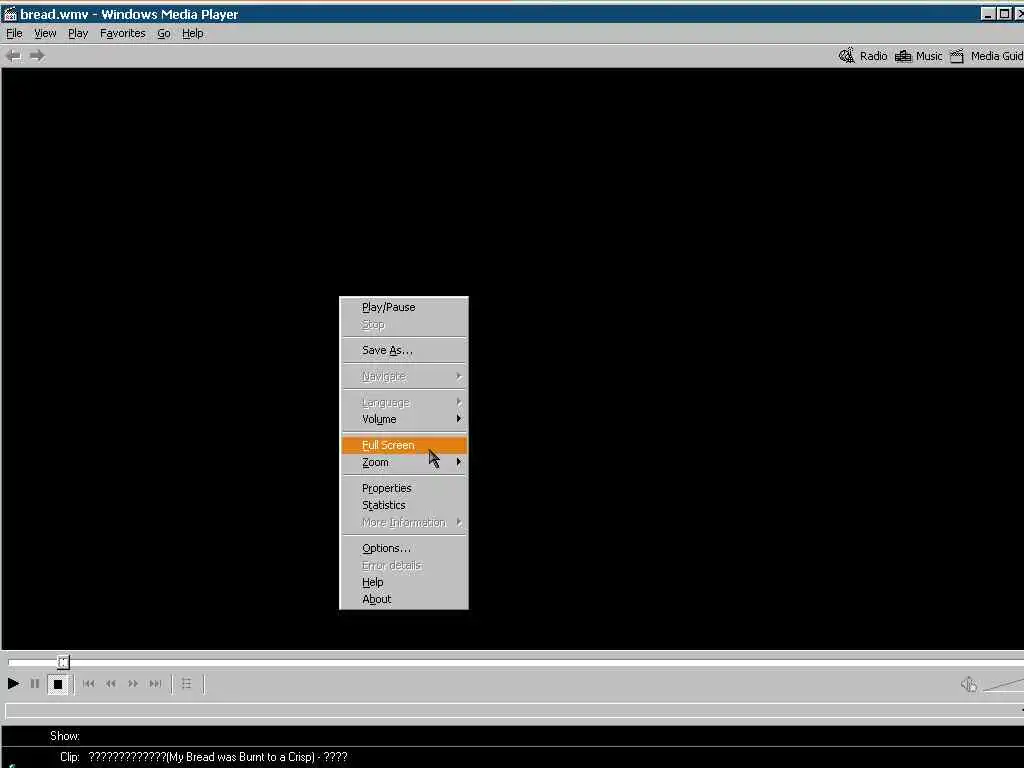Click the seek bar track after the thumb
Image resolution: width=1024 pixels, height=768 pixels.
[x=546, y=662]
